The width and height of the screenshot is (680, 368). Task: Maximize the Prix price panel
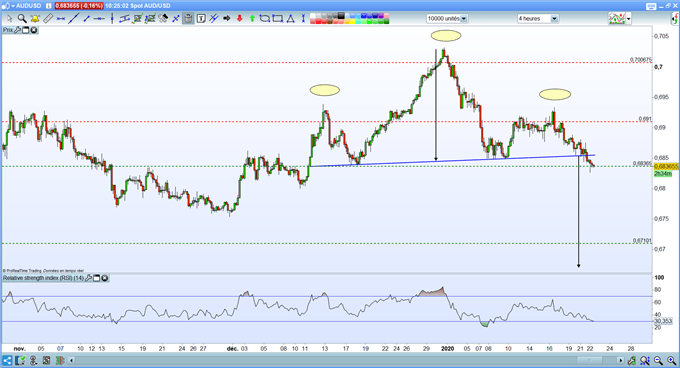tap(26, 30)
